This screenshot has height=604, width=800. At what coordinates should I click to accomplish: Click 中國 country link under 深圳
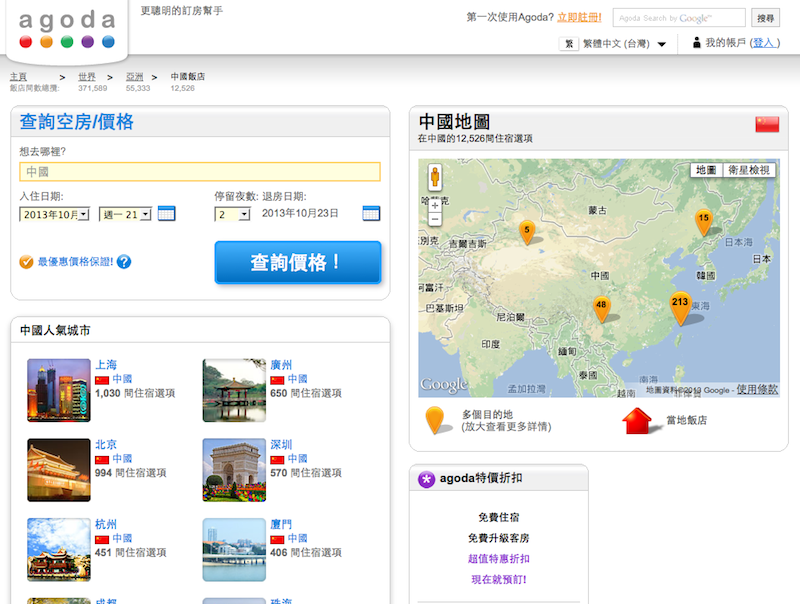tap(297, 459)
